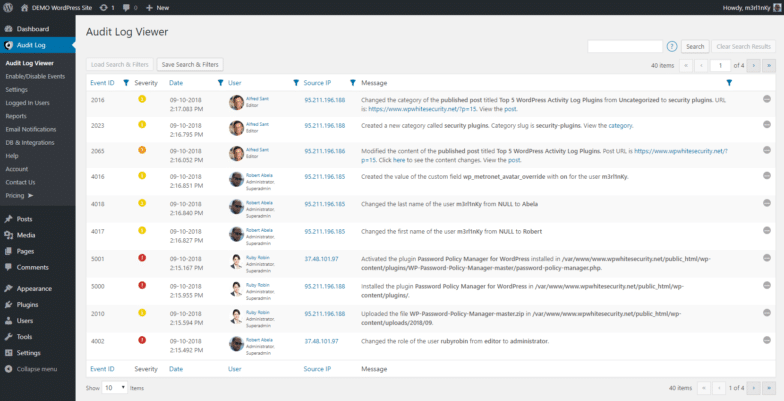This screenshot has height=401, width=784.
Task: Open Account submenu item
Action: 17,169
